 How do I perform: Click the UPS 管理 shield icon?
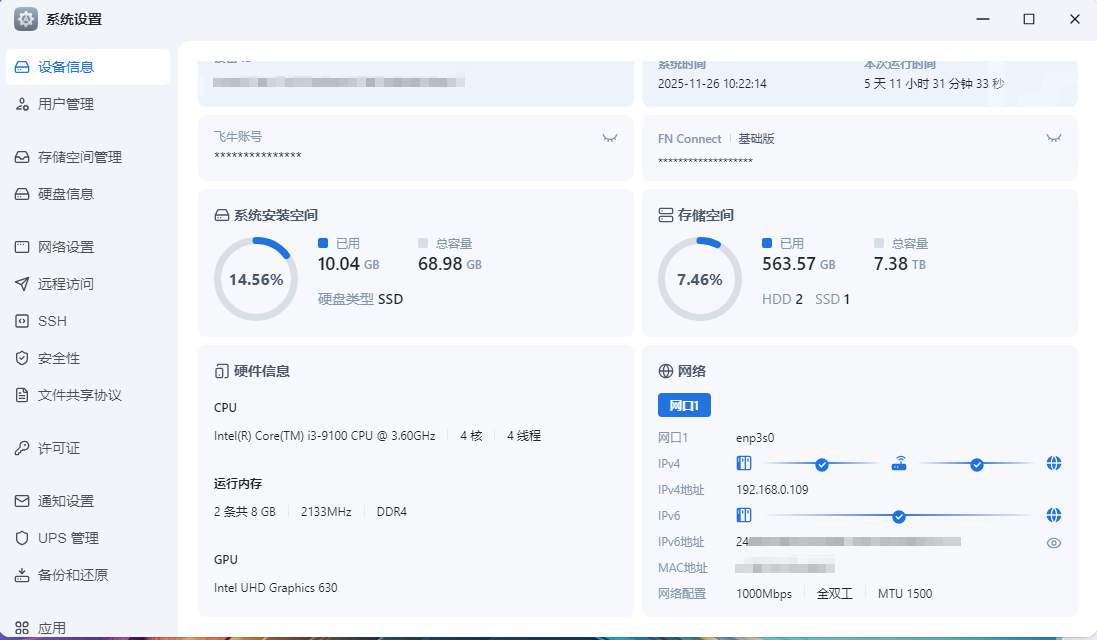coord(22,539)
